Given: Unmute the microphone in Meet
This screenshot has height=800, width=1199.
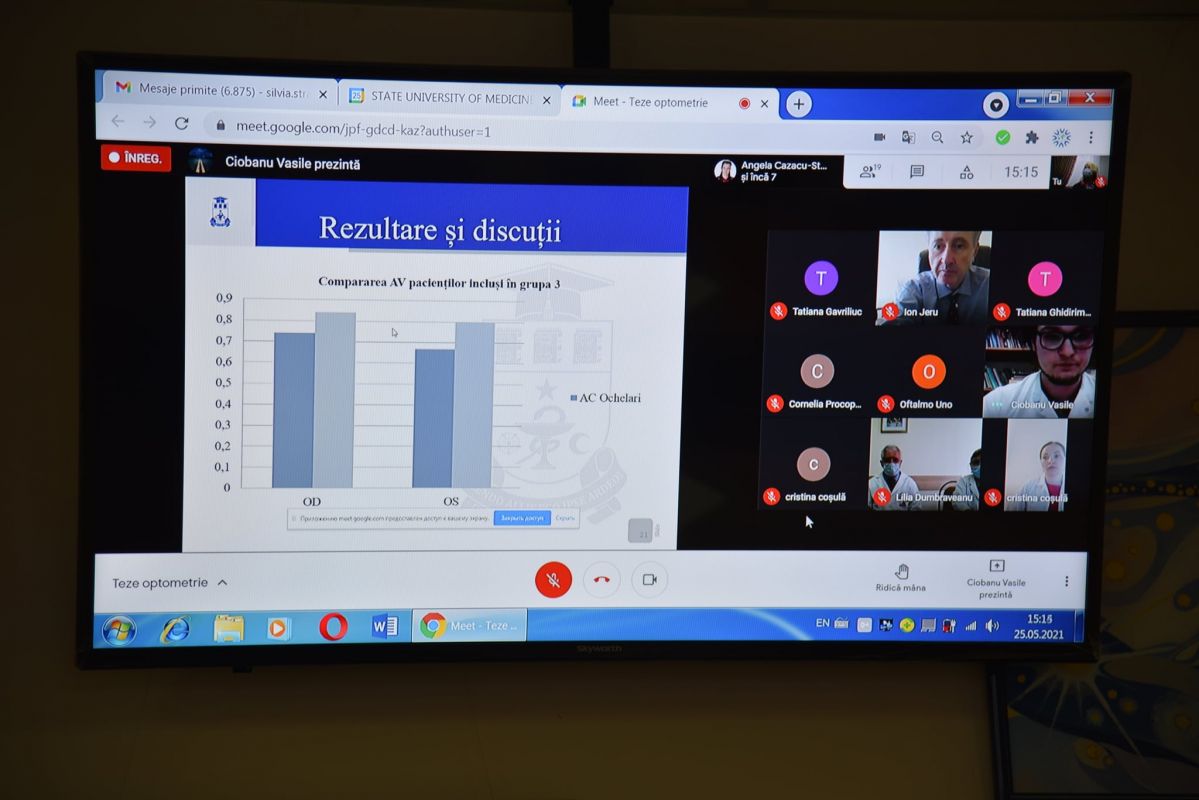Looking at the screenshot, I should (553, 579).
